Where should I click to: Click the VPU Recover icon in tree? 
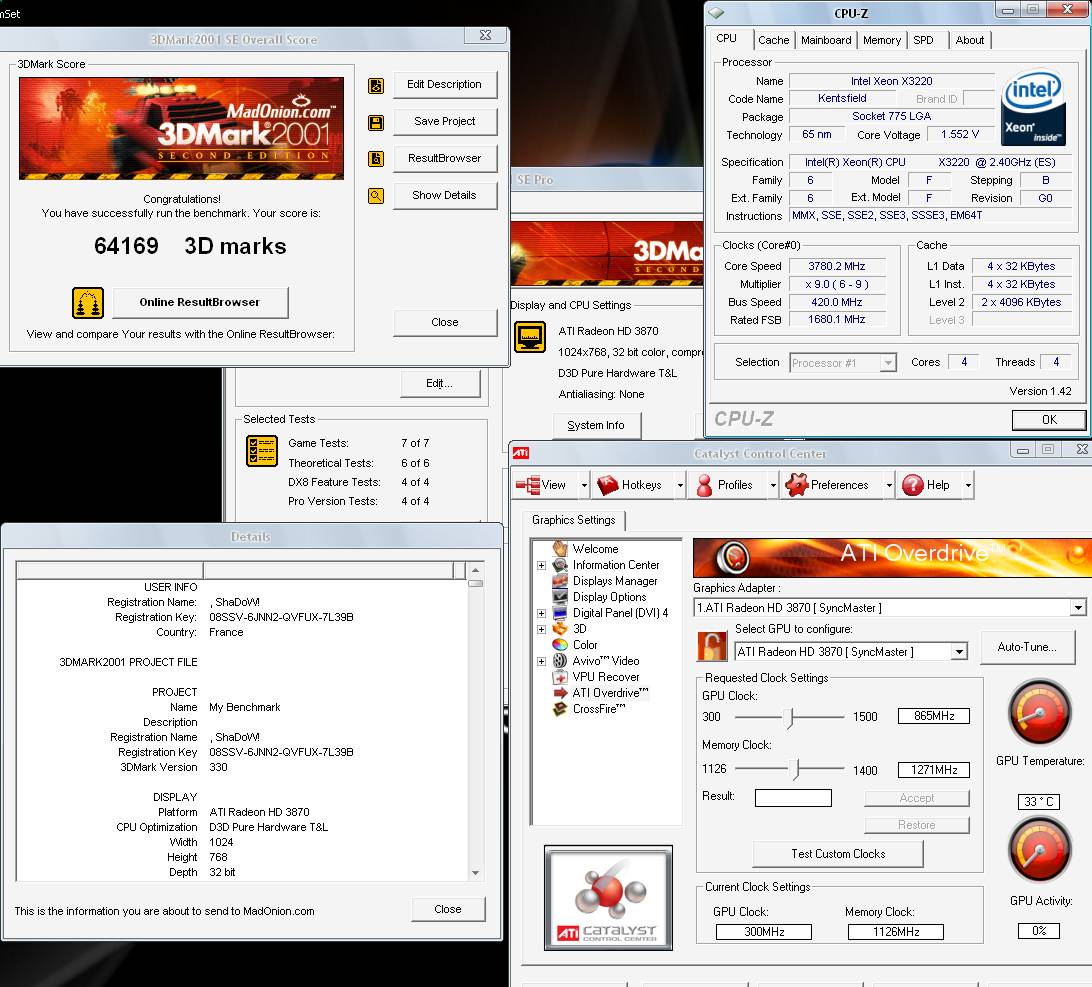coord(560,677)
